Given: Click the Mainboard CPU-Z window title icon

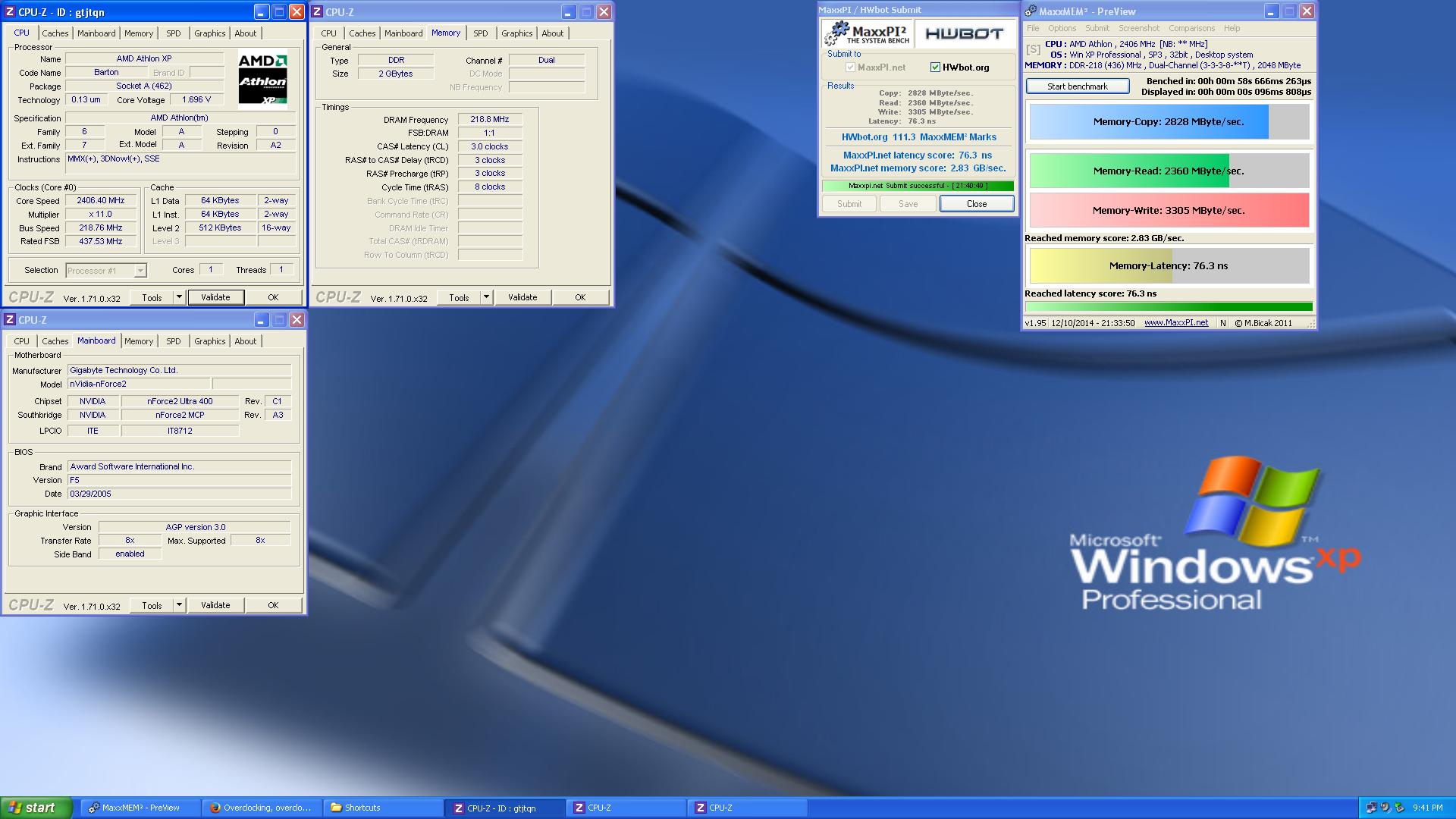Looking at the screenshot, I should (x=10, y=320).
